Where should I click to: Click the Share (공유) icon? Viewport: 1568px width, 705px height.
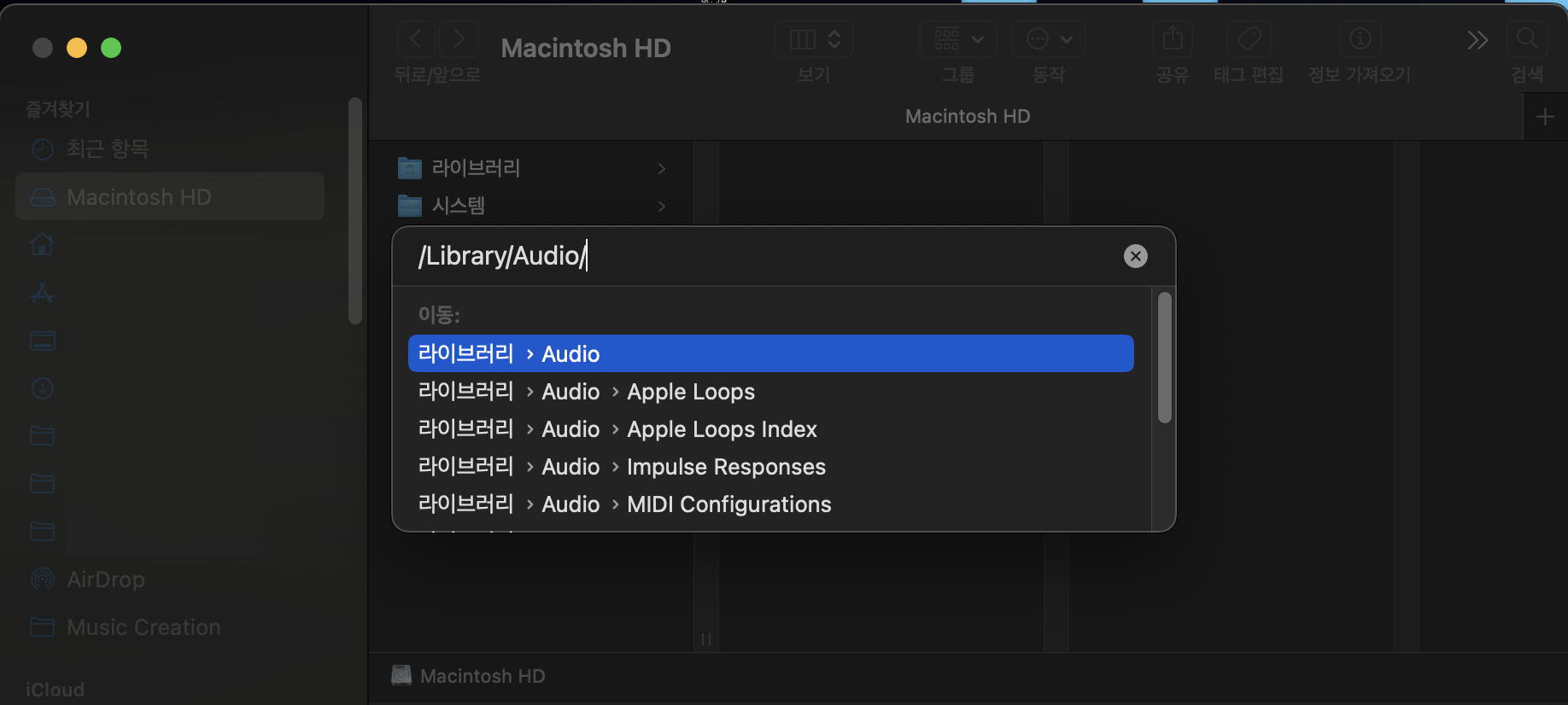(1173, 39)
